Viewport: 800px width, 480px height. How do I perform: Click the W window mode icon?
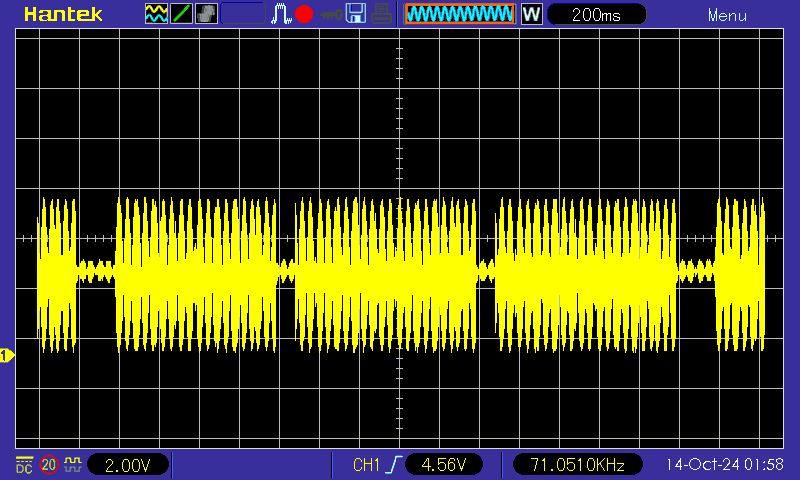pyautogui.click(x=531, y=14)
